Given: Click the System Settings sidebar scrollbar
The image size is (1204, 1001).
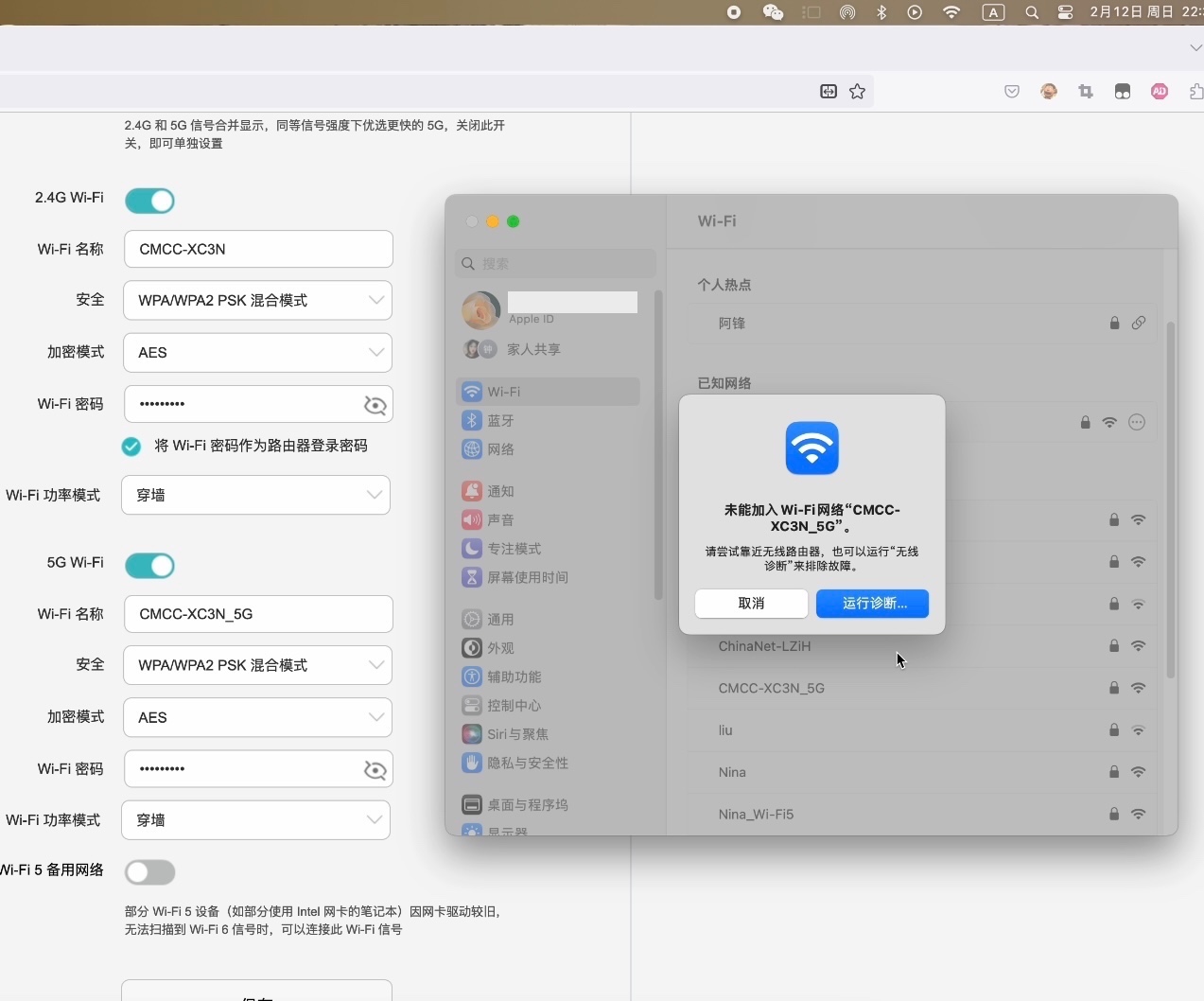Looking at the screenshot, I should point(658,445).
